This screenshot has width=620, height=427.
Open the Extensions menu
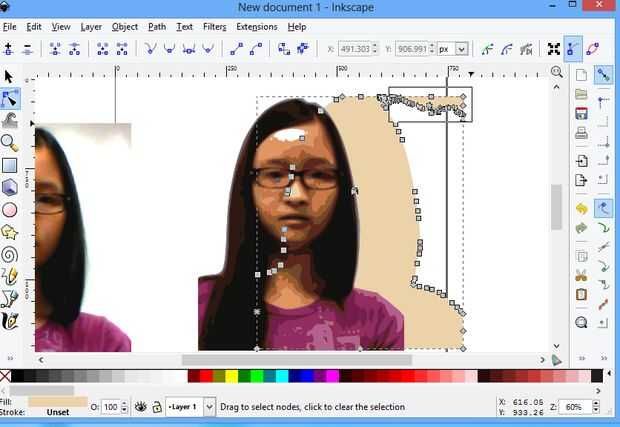point(257,27)
